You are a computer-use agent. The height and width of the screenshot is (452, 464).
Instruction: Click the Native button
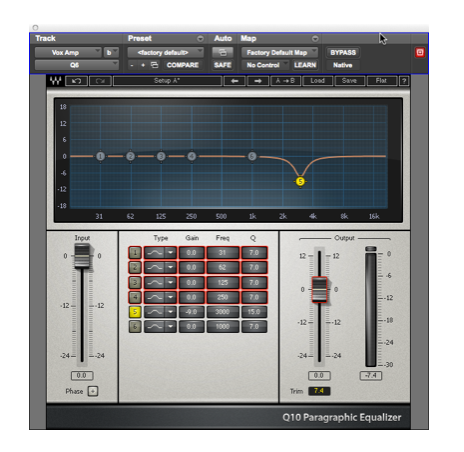tap(343, 65)
